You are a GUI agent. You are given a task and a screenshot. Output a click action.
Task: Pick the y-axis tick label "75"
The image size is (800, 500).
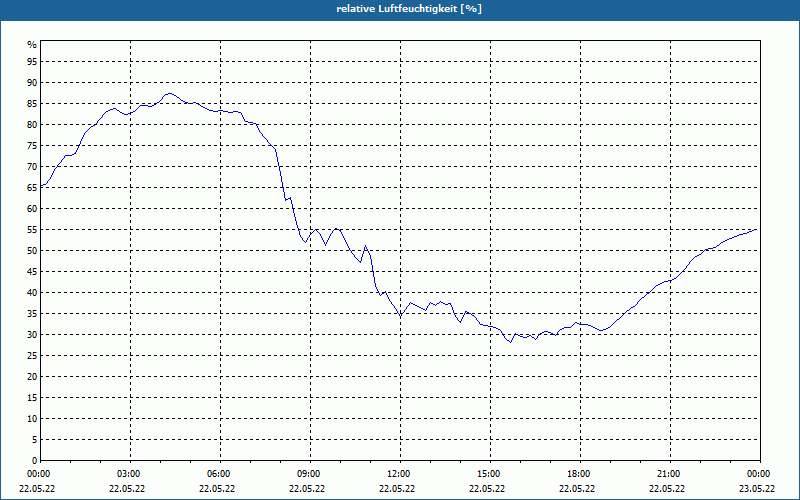[x=32, y=145]
